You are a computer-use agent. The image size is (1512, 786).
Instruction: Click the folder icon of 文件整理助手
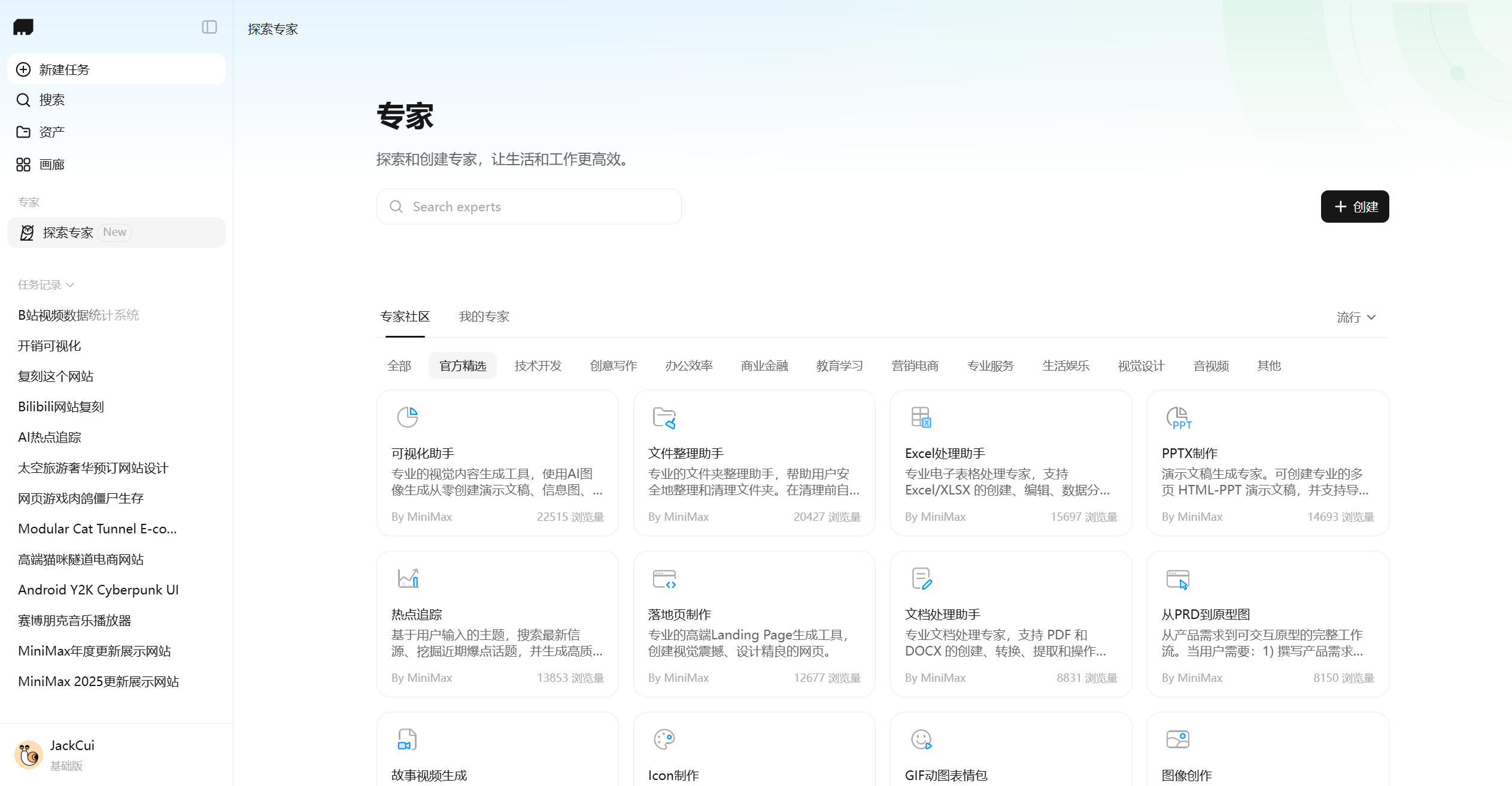664,417
